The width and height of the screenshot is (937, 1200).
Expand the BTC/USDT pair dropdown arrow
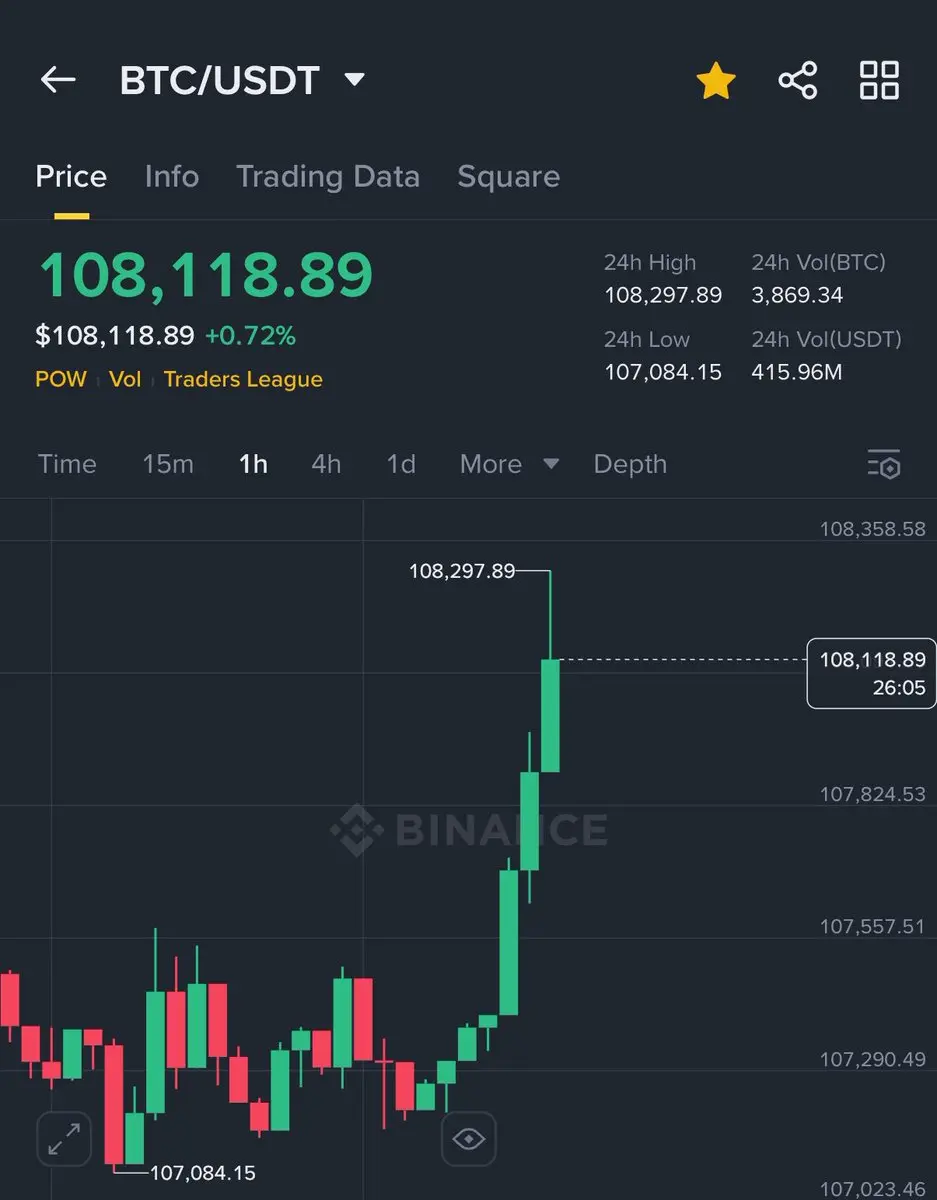click(x=354, y=80)
